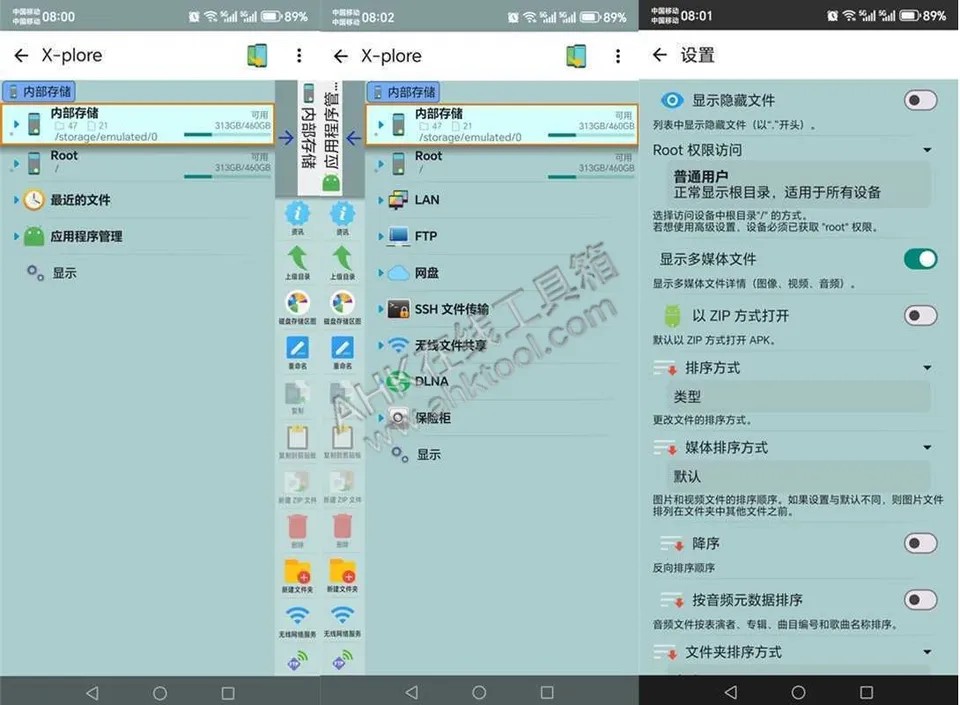The width and height of the screenshot is (960, 705).
Task: Open the 保险柜 vault entry
Action: tap(501, 417)
